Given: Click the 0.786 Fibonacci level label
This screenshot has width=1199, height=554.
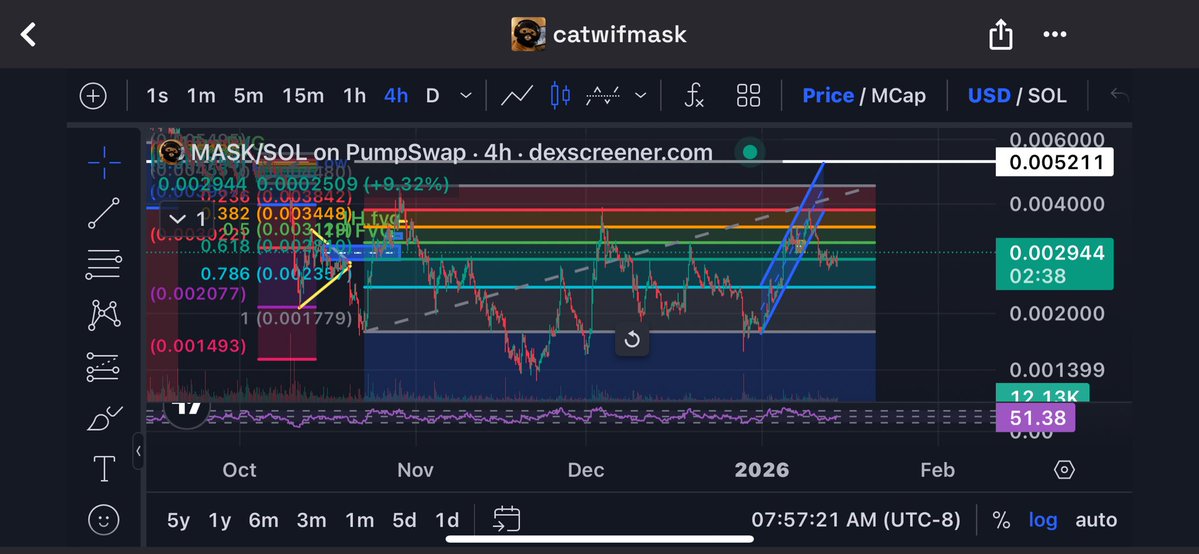Looking at the screenshot, I should tap(275, 274).
